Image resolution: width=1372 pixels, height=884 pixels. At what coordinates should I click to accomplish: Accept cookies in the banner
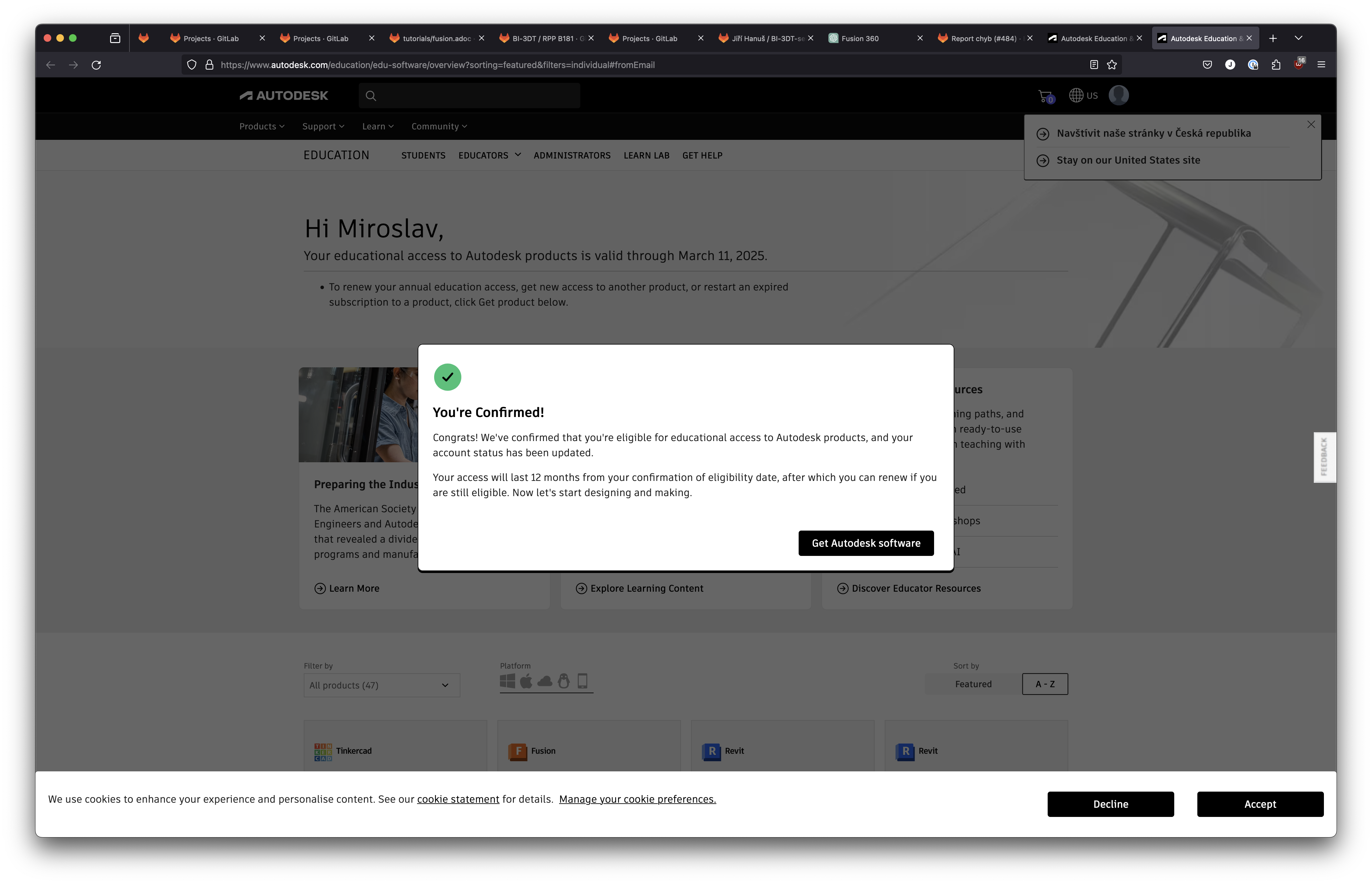tap(1259, 804)
